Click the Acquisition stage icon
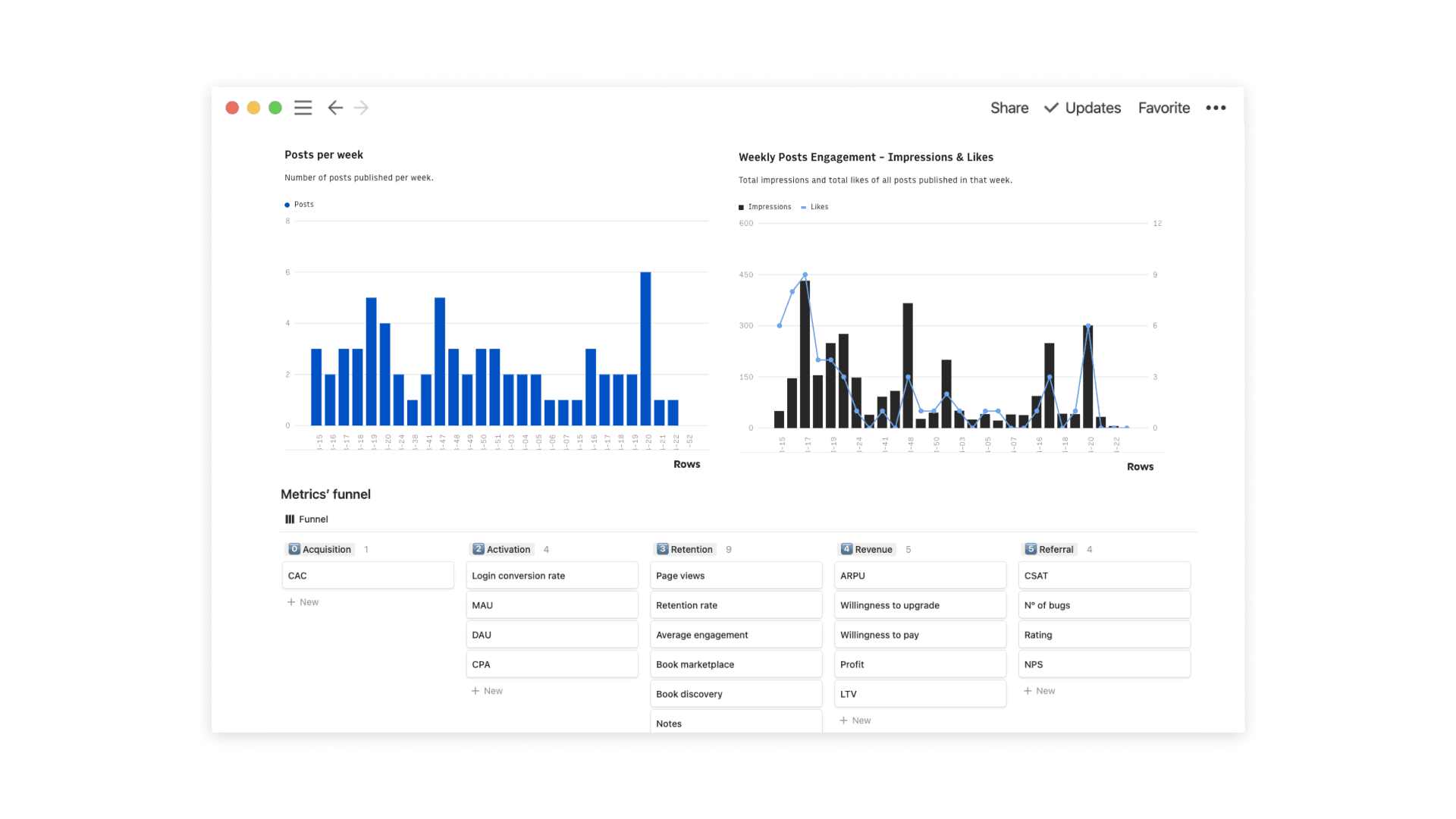The height and width of the screenshot is (819, 1456). coord(293,548)
